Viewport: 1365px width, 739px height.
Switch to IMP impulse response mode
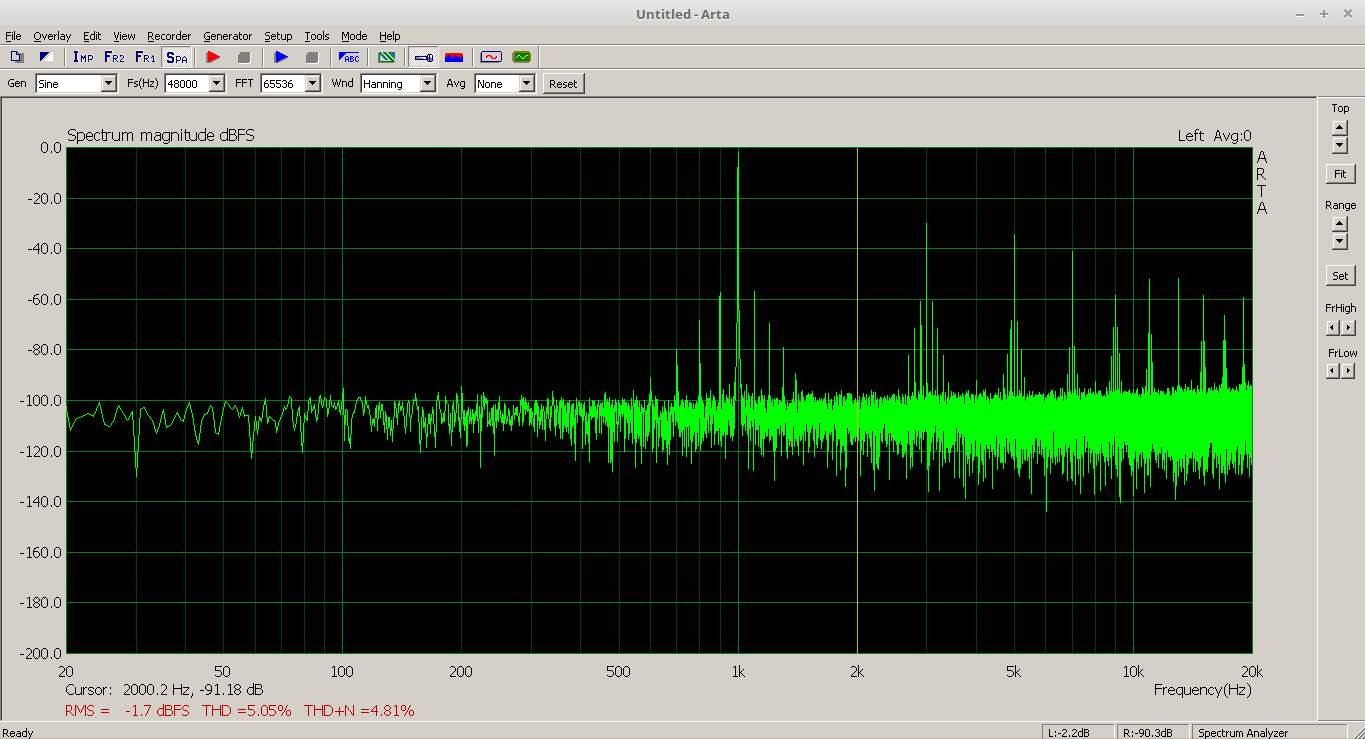tap(83, 57)
